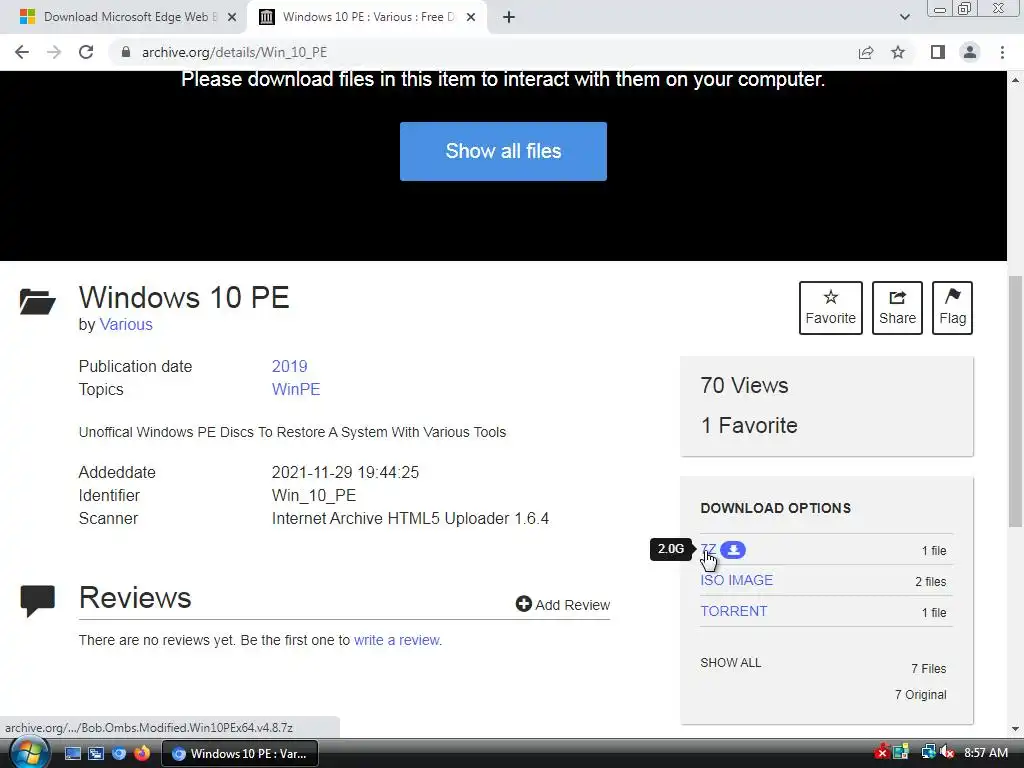
Task: Open a new tab
Action: pyautogui.click(x=509, y=17)
